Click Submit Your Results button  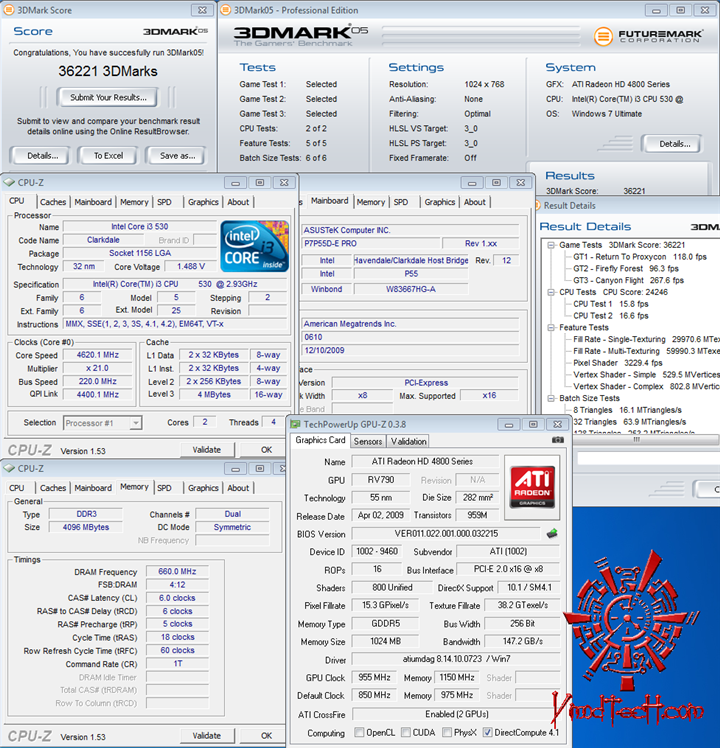(x=108, y=97)
